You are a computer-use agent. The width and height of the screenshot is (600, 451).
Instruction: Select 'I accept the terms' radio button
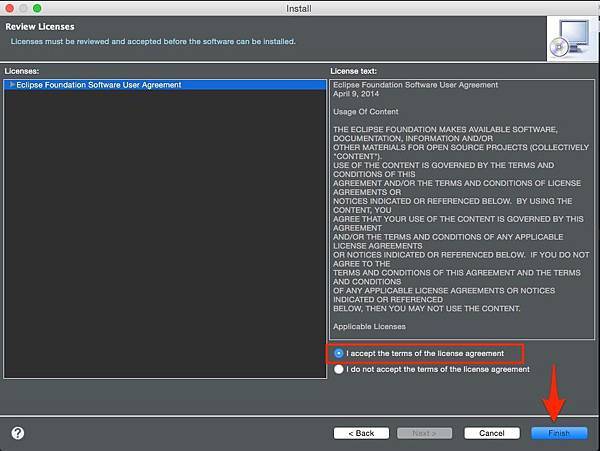(338, 353)
